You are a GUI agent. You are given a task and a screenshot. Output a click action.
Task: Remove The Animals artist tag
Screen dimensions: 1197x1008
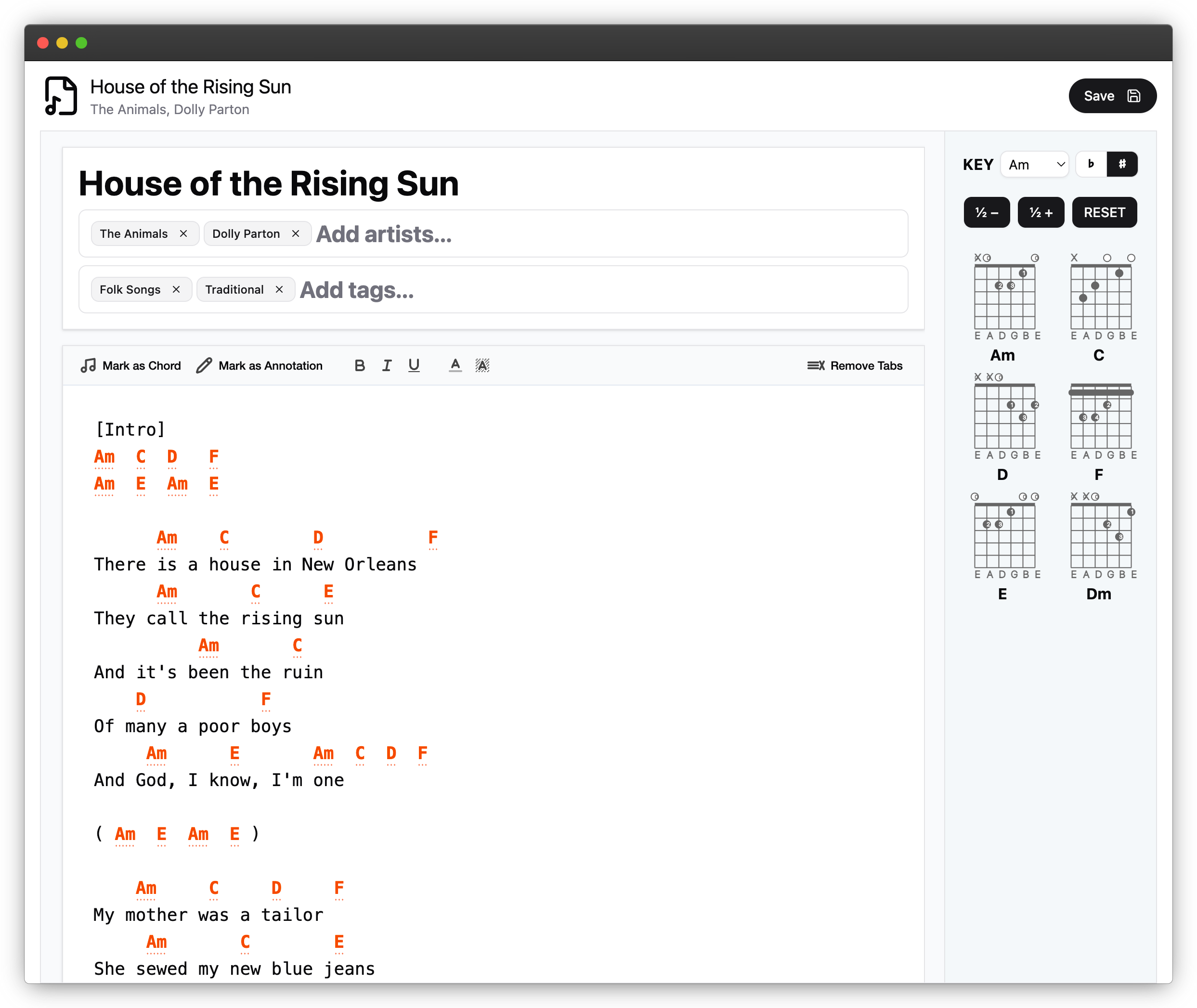(x=183, y=234)
